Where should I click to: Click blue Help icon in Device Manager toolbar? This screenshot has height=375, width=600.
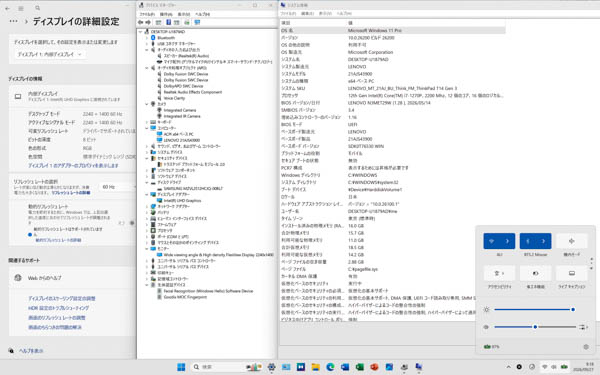168,23
